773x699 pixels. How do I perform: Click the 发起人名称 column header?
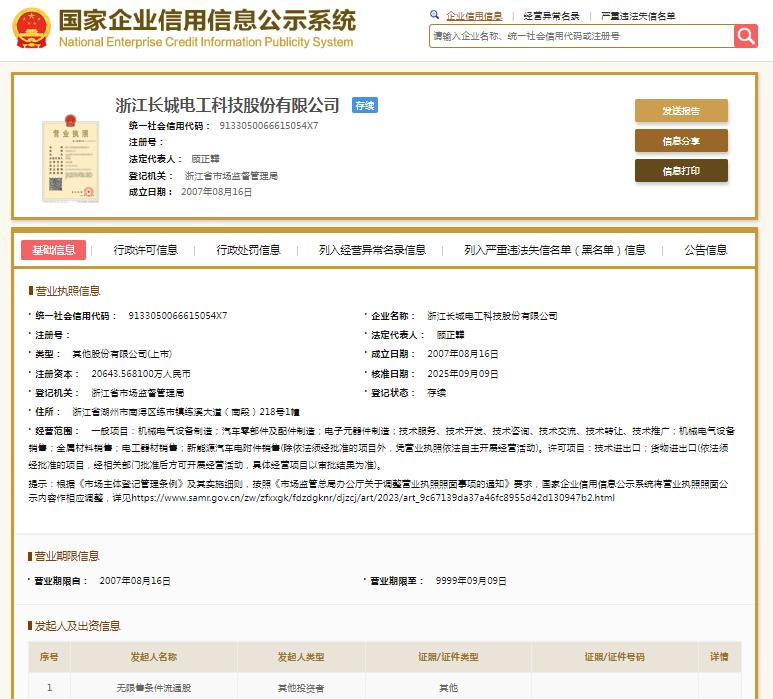click(x=153, y=657)
